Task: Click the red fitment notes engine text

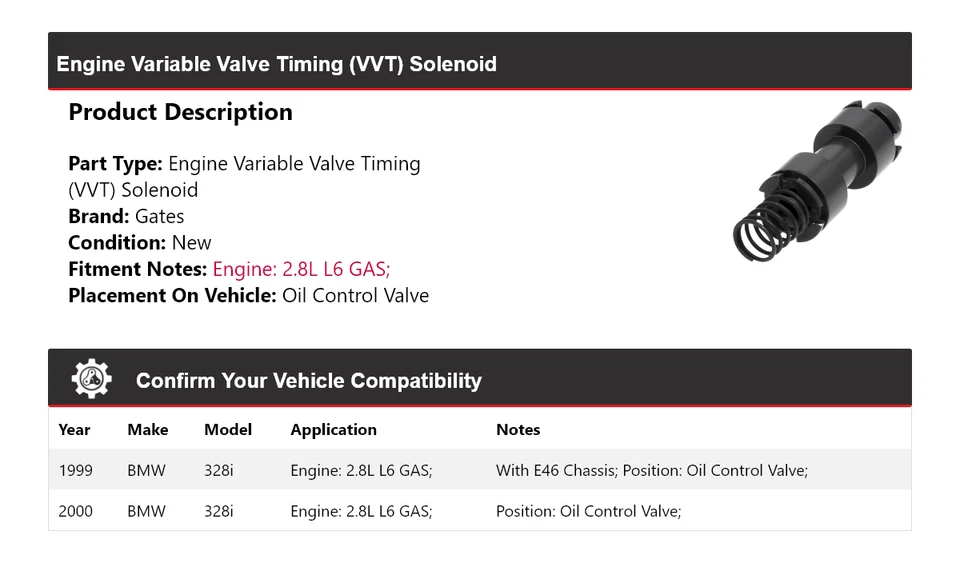Action: pos(301,269)
